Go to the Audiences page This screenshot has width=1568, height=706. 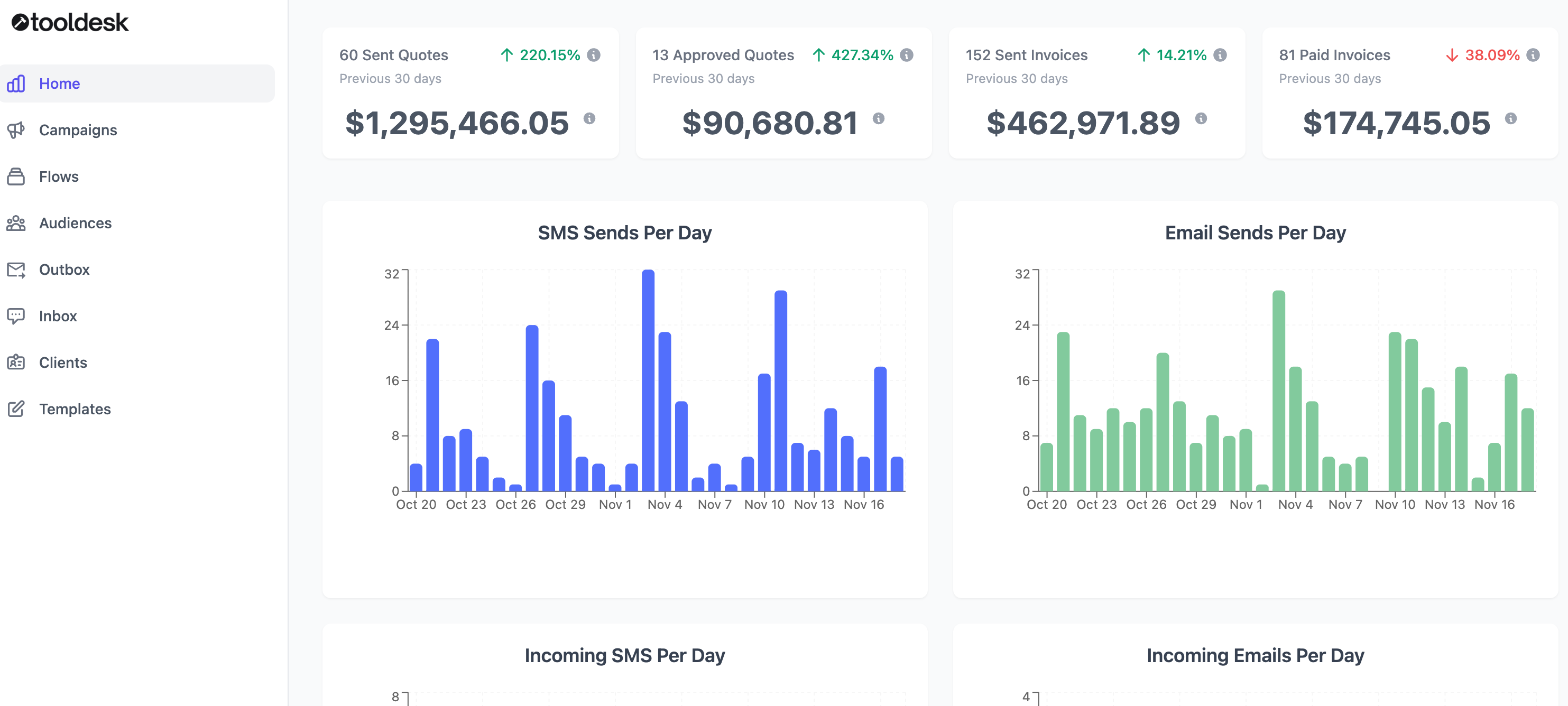click(76, 223)
